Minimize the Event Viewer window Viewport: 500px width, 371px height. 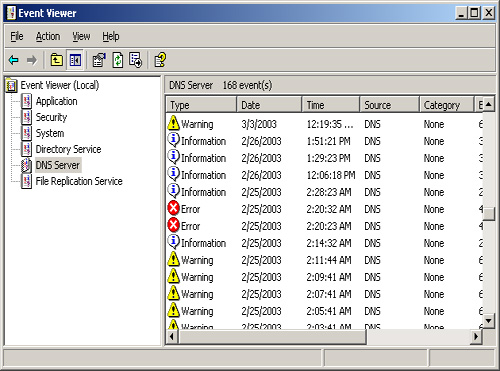click(461, 13)
